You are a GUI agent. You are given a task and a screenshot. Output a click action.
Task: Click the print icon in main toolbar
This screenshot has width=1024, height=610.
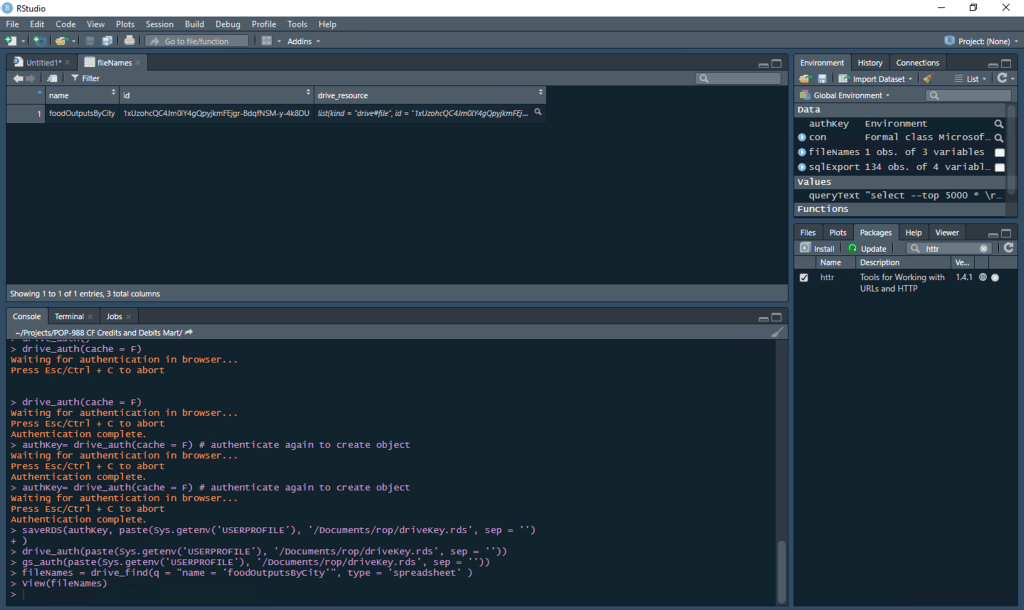(129, 41)
